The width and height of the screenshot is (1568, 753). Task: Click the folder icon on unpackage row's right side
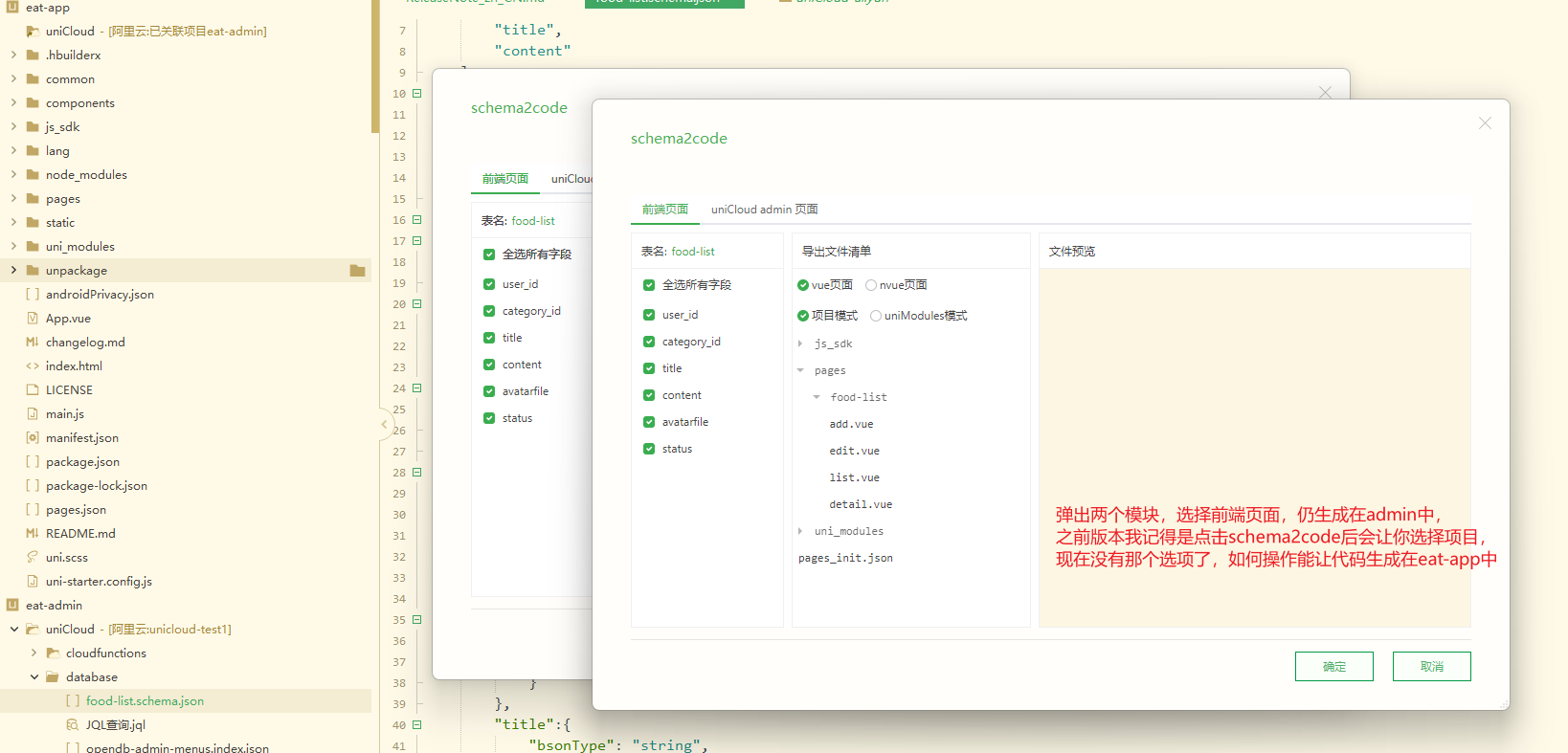tap(357, 271)
